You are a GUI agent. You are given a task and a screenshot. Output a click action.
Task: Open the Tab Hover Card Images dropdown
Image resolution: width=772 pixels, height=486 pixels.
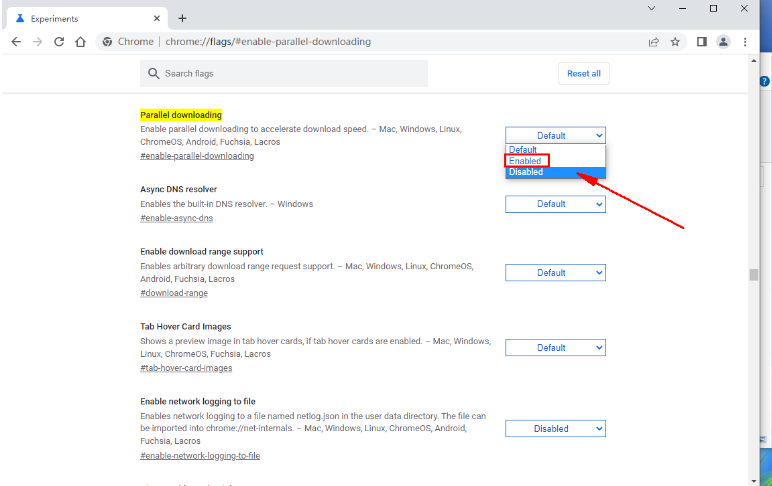(555, 347)
